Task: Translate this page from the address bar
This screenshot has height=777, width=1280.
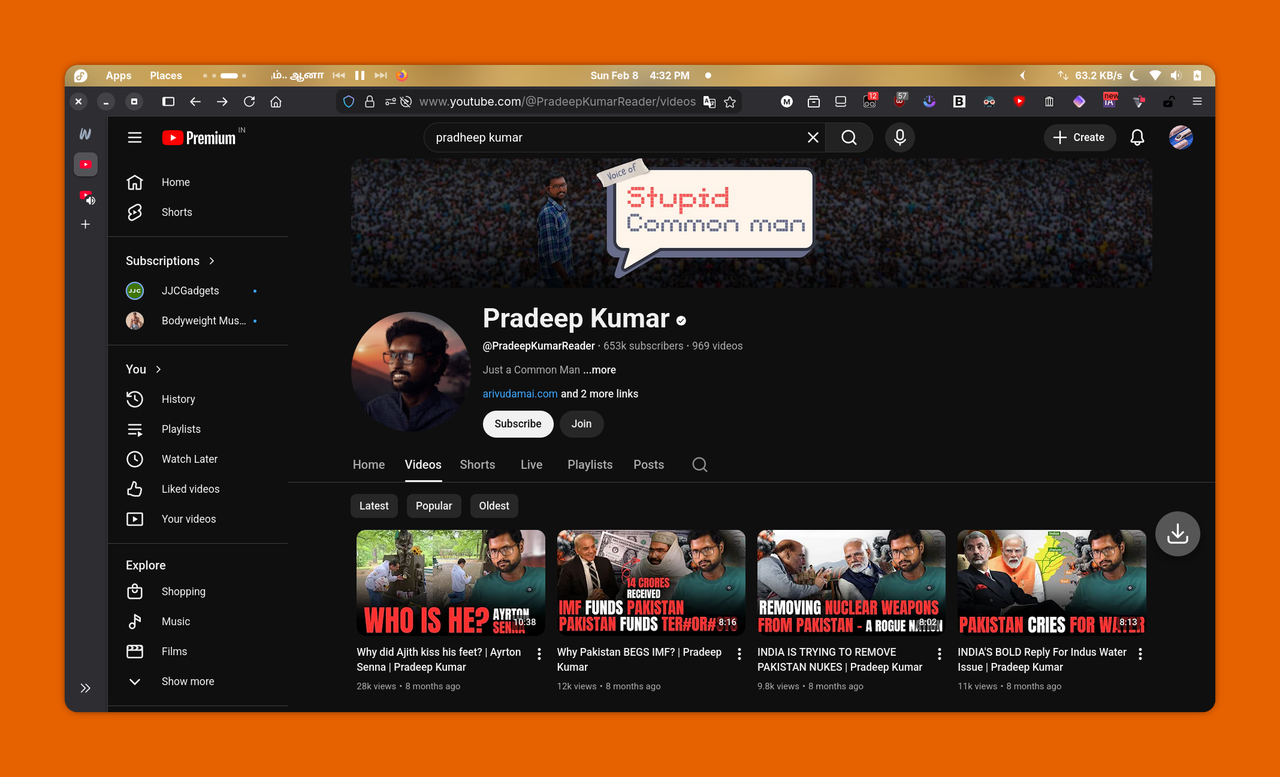Action: tap(709, 102)
